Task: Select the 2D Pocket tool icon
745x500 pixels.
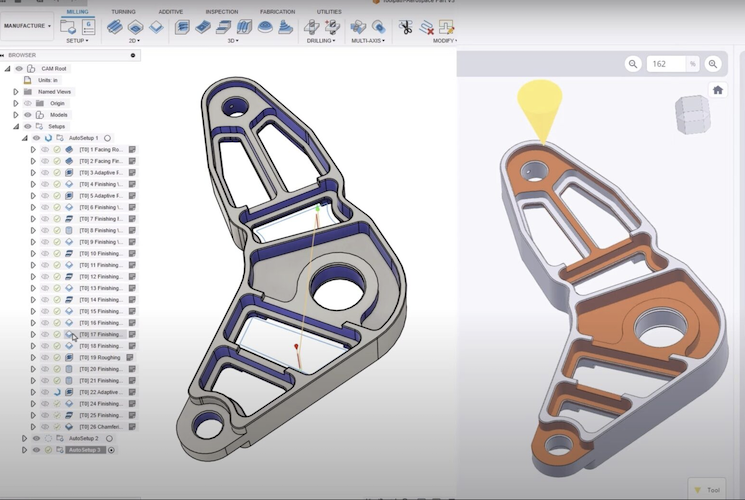Action: pos(135,27)
